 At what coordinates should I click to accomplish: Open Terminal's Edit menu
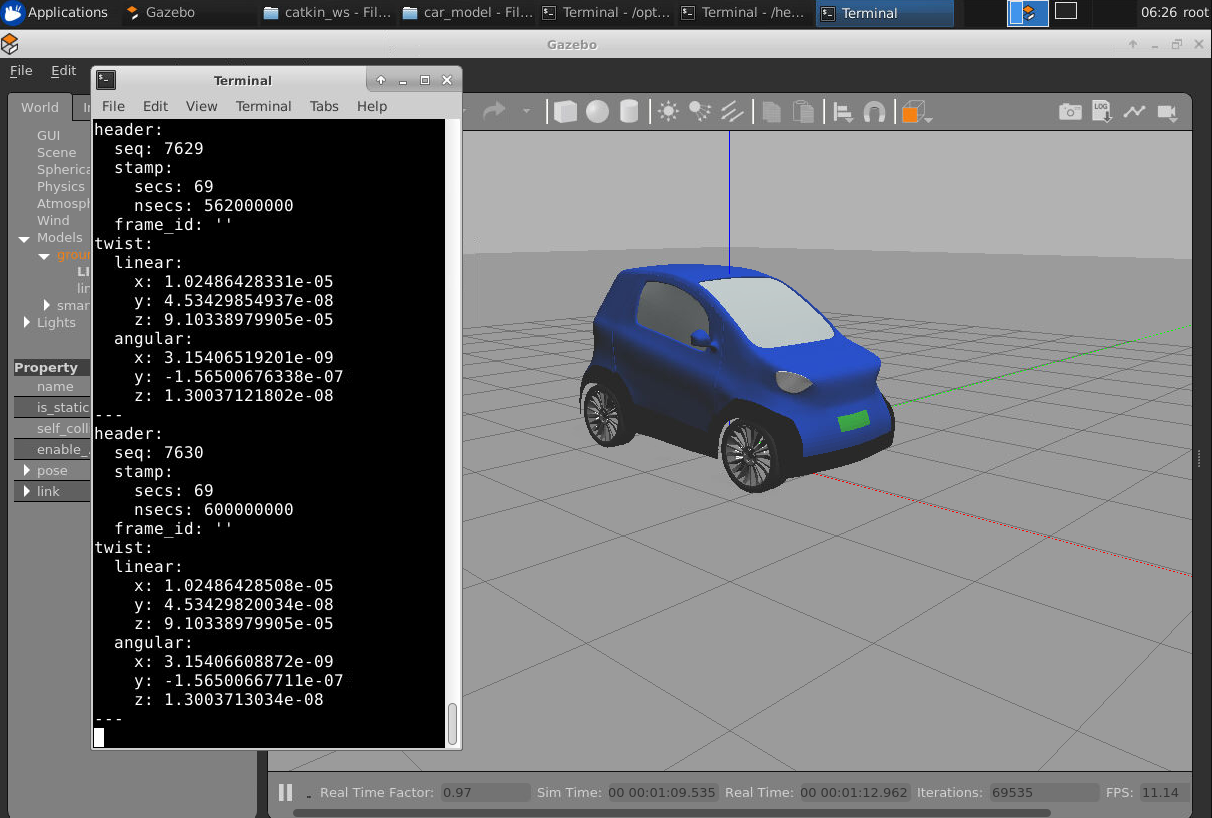pos(155,106)
